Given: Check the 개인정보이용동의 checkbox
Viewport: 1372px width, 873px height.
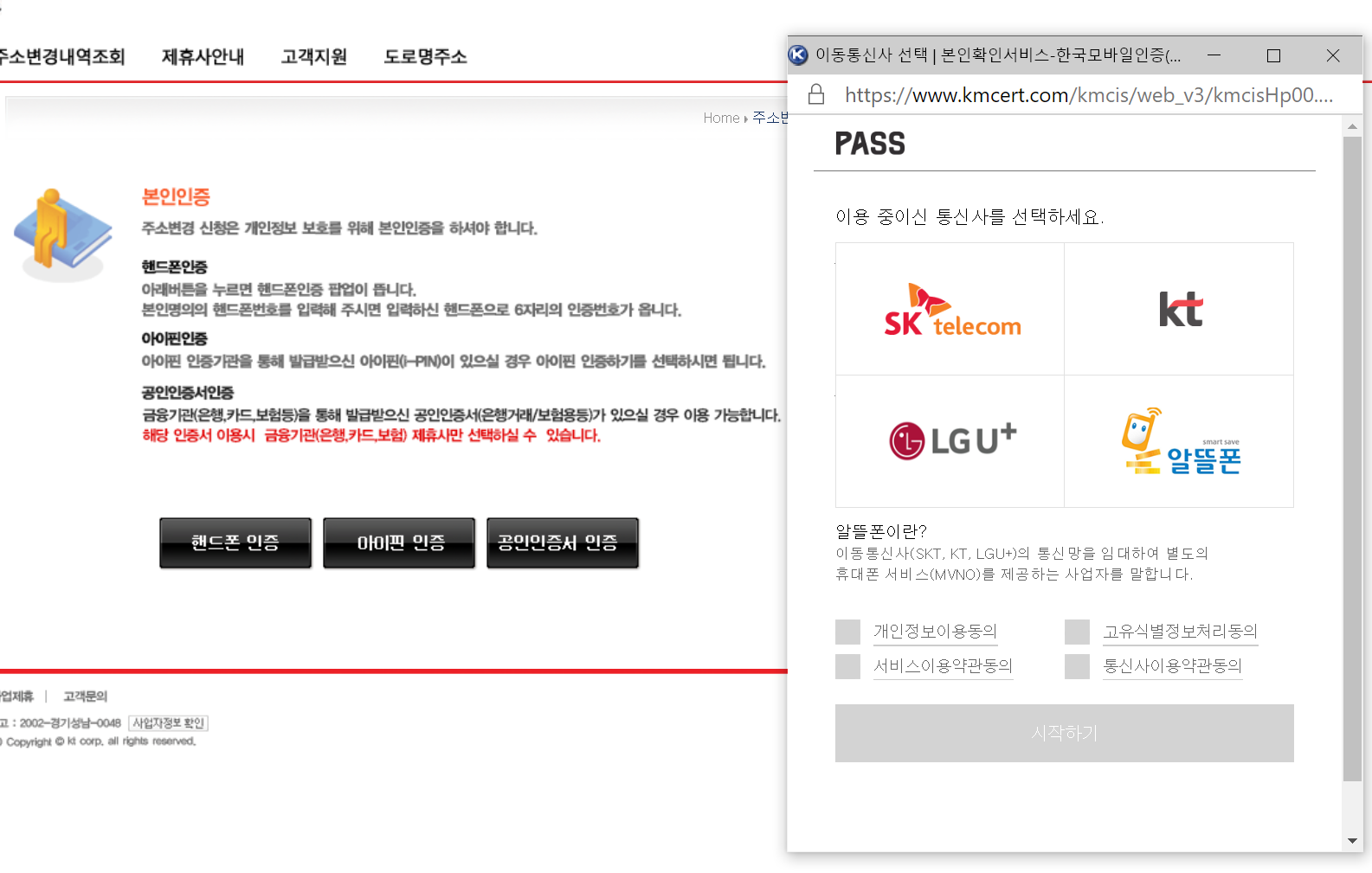Looking at the screenshot, I should coord(847,632).
